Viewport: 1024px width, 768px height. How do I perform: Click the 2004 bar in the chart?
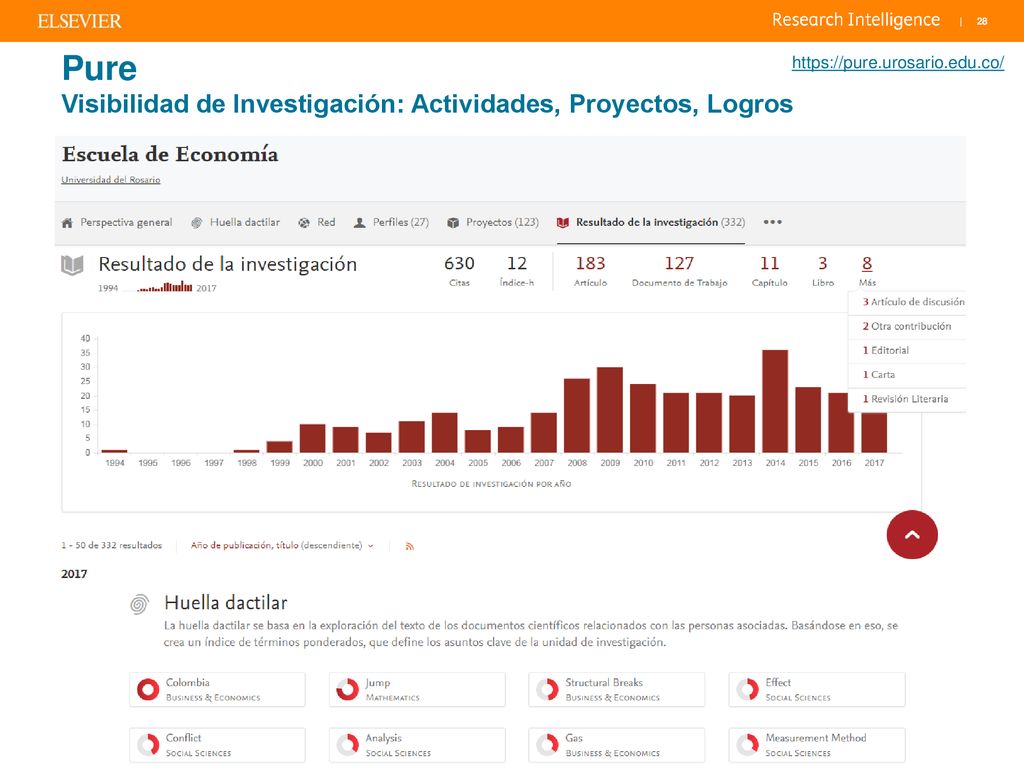point(445,432)
